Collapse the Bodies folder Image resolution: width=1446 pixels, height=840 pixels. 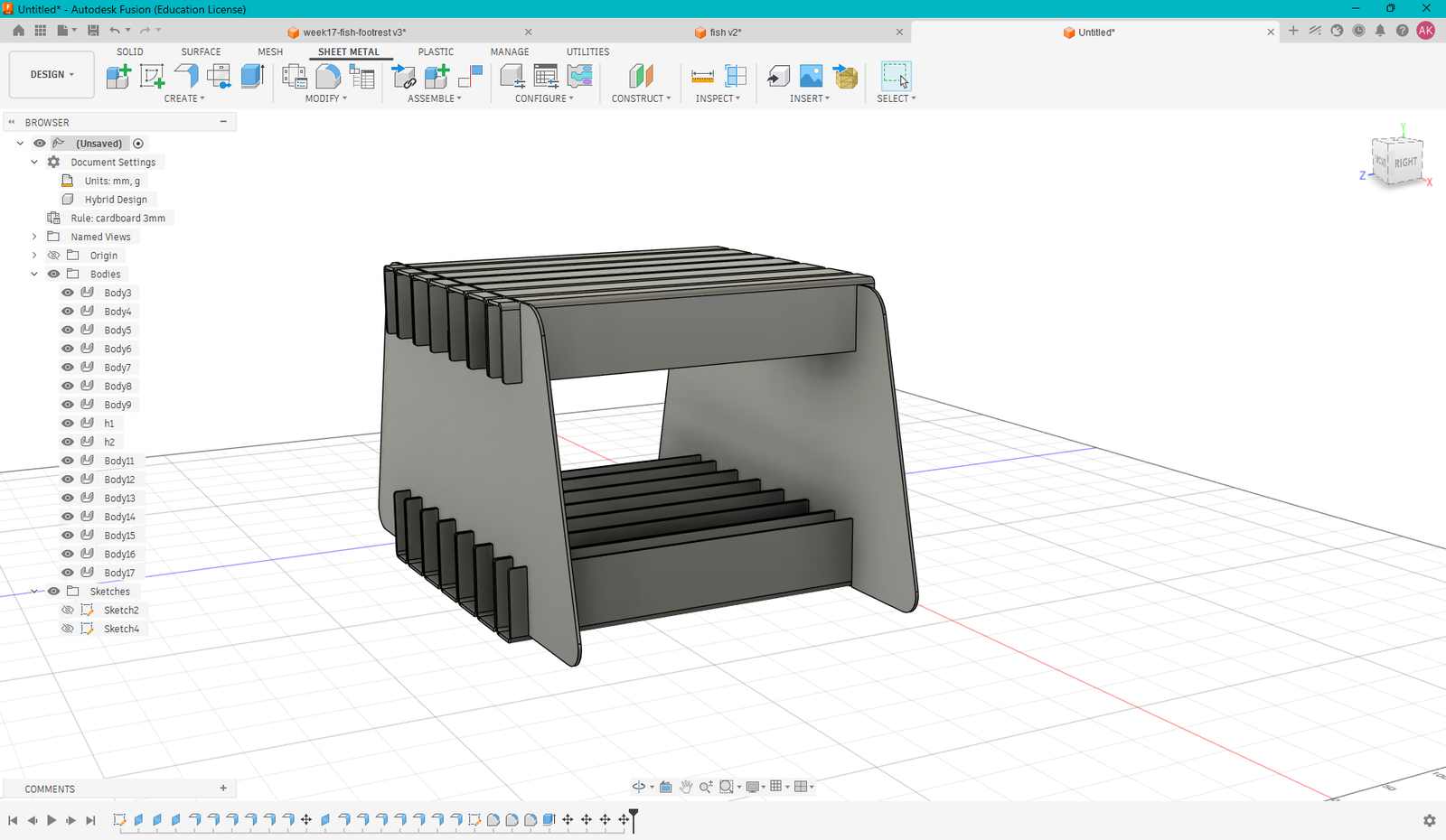34,274
